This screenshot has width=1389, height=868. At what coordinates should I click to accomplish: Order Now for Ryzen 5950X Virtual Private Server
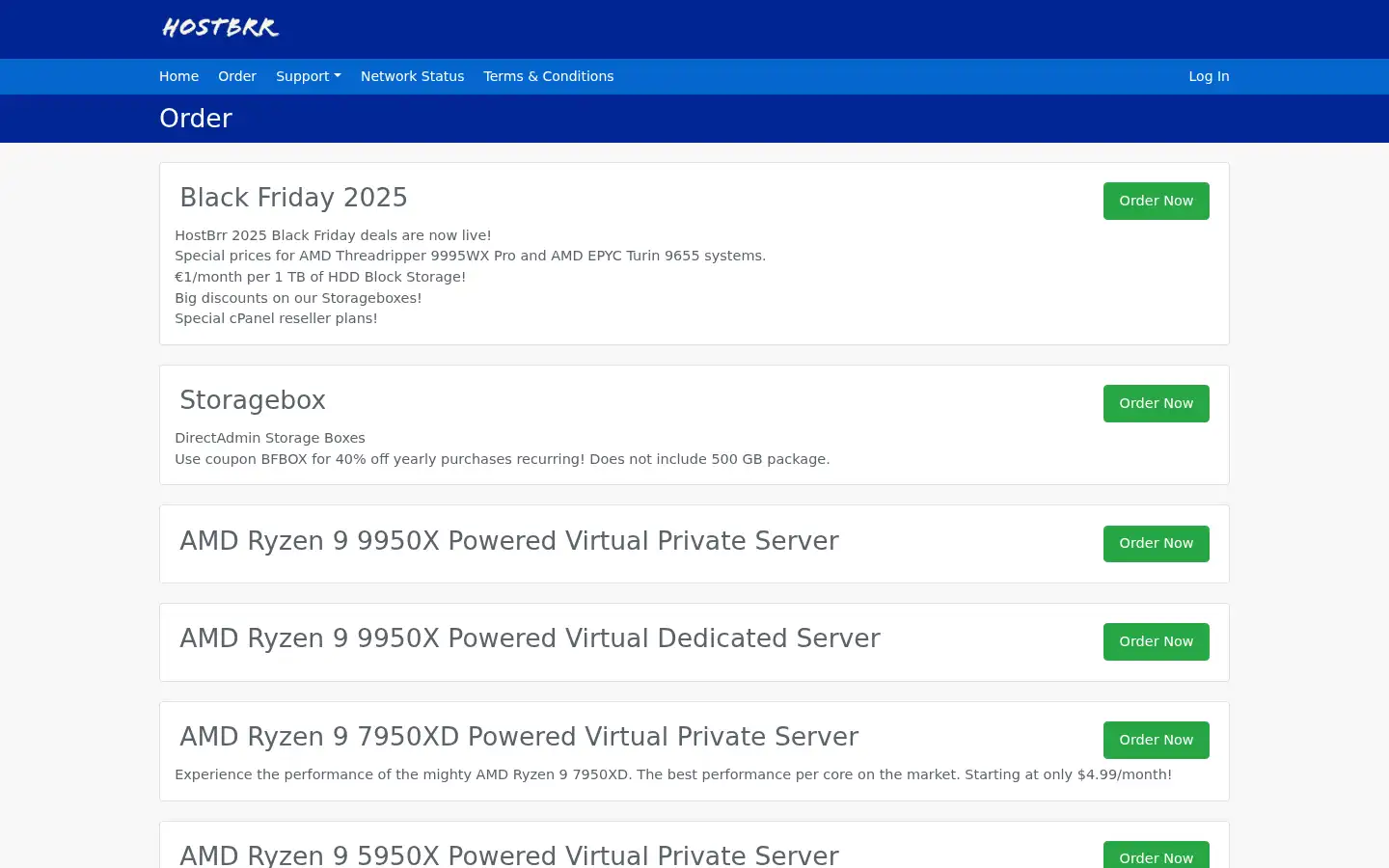[x=1156, y=856]
